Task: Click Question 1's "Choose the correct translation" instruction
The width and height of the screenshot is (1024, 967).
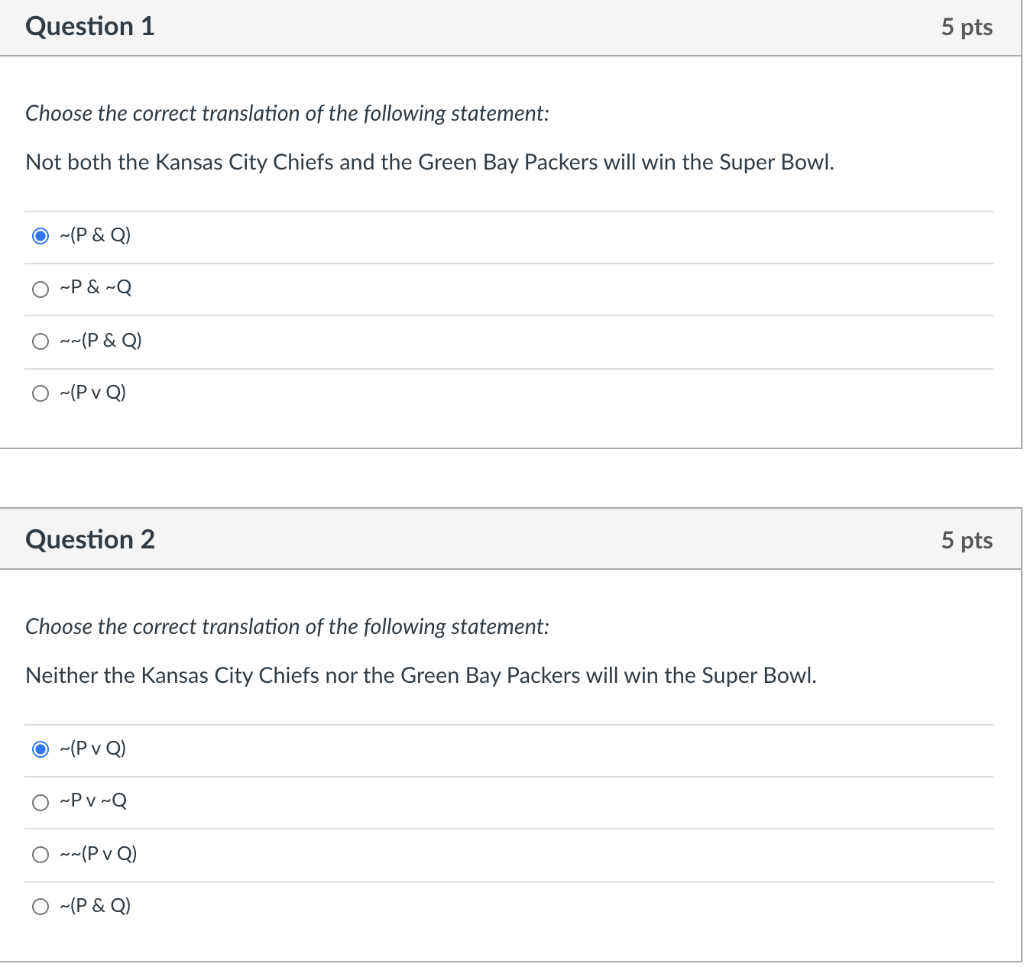Action: (287, 114)
